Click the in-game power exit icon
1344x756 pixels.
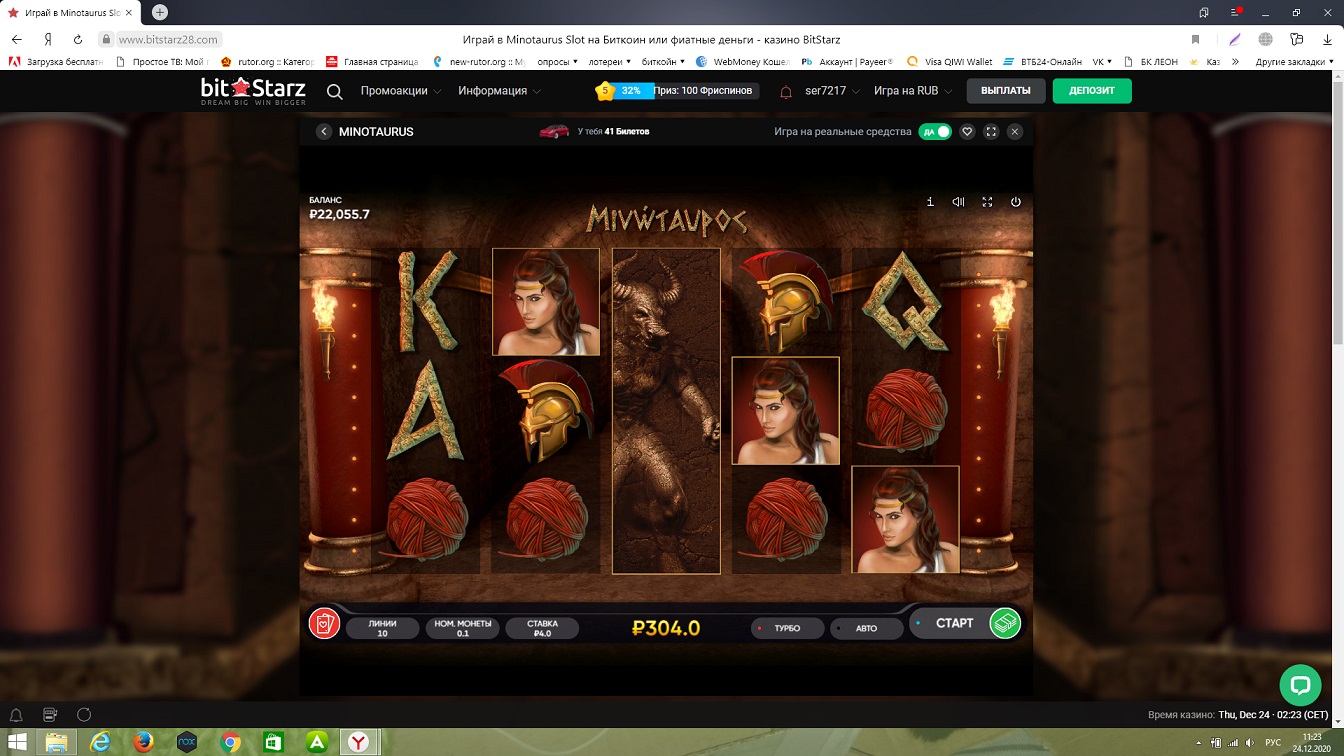coord(1016,202)
